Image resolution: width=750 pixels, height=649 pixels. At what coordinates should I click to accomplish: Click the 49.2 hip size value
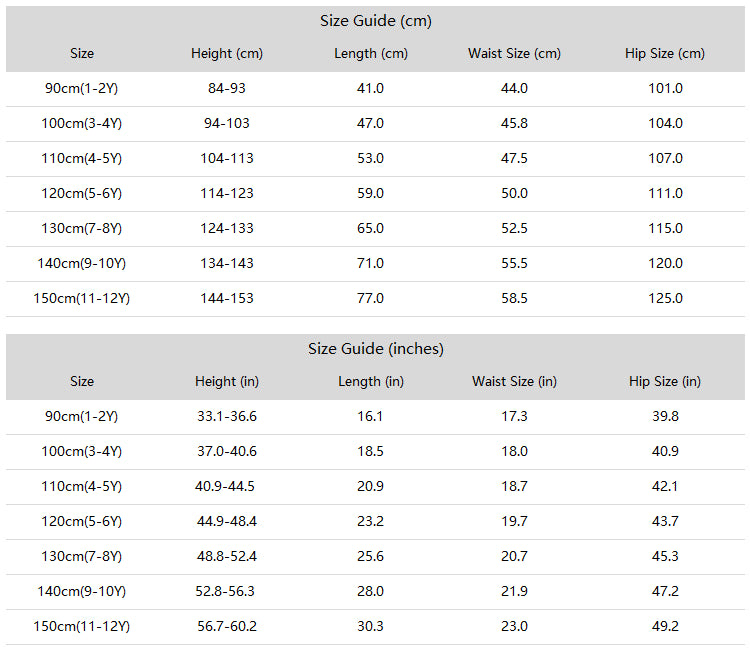click(665, 627)
